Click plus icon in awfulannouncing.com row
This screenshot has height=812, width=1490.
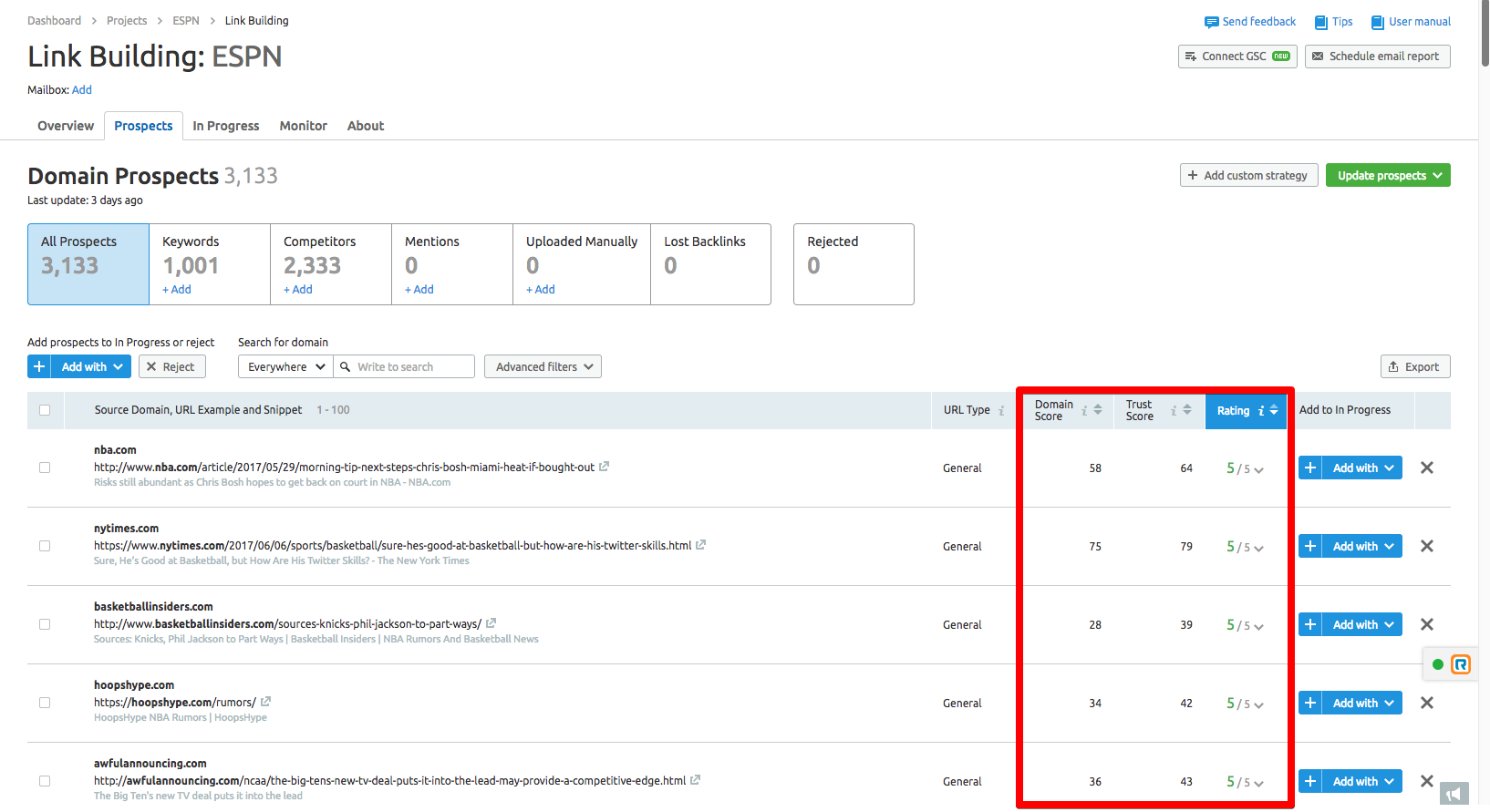pyautogui.click(x=1310, y=781)
